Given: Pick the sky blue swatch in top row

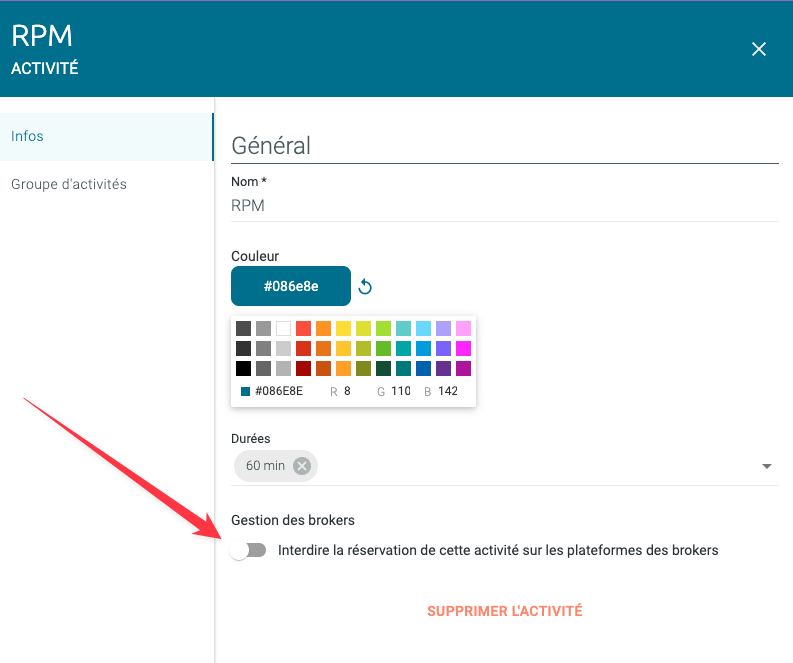Looking at the screenshot, I should tap(423, 328).
